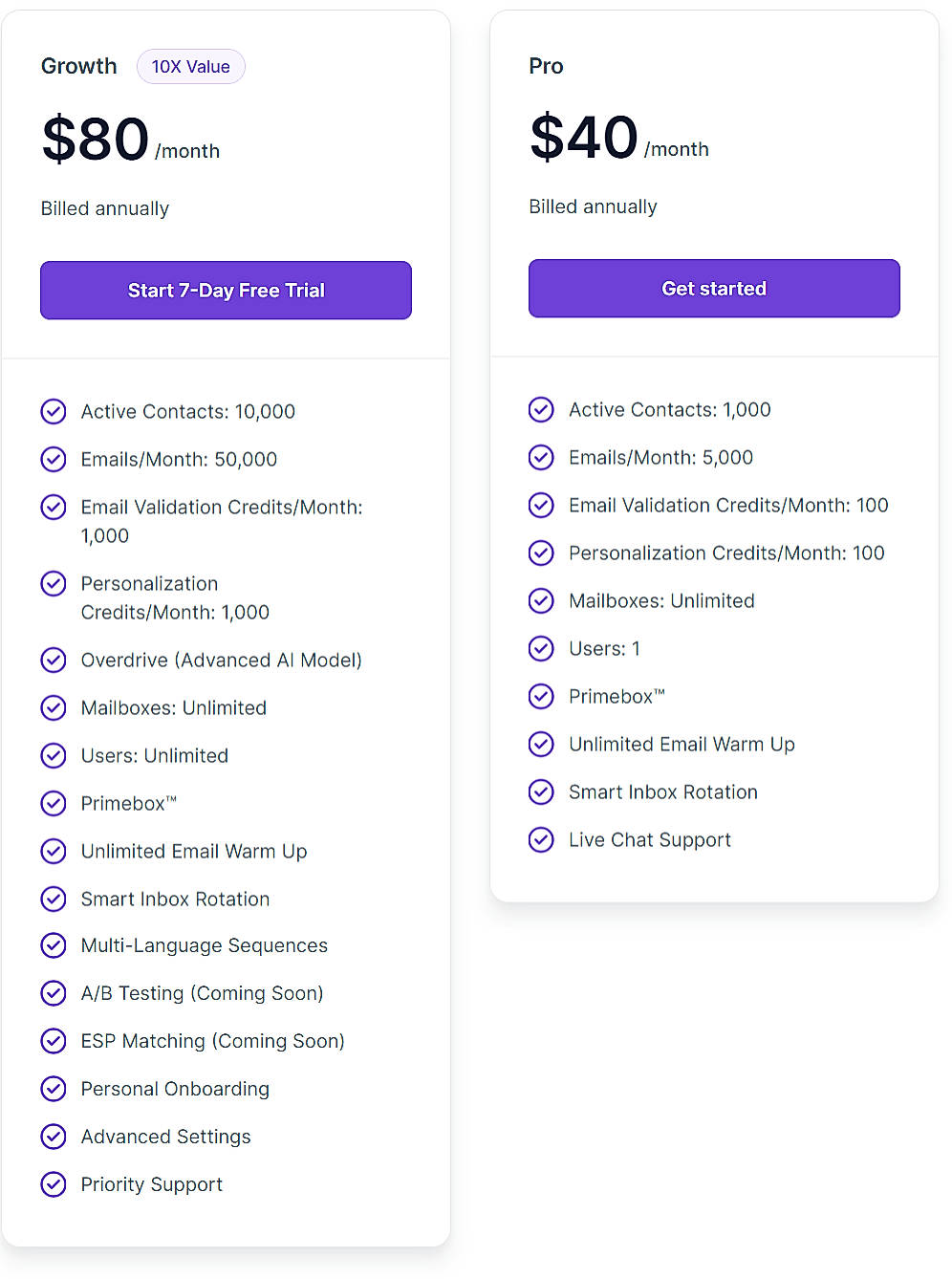The height and width of the screenshot is (1279, 952).
Task: Click the checkmark beside A/B Testing (Coming Soon)
Action: tap(54, 993)
